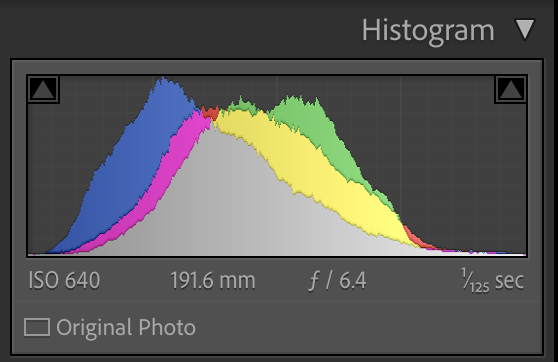Click the small red patch at histogram peak
The height and width of the screenshot is (362, 558).
coord(211,113)
